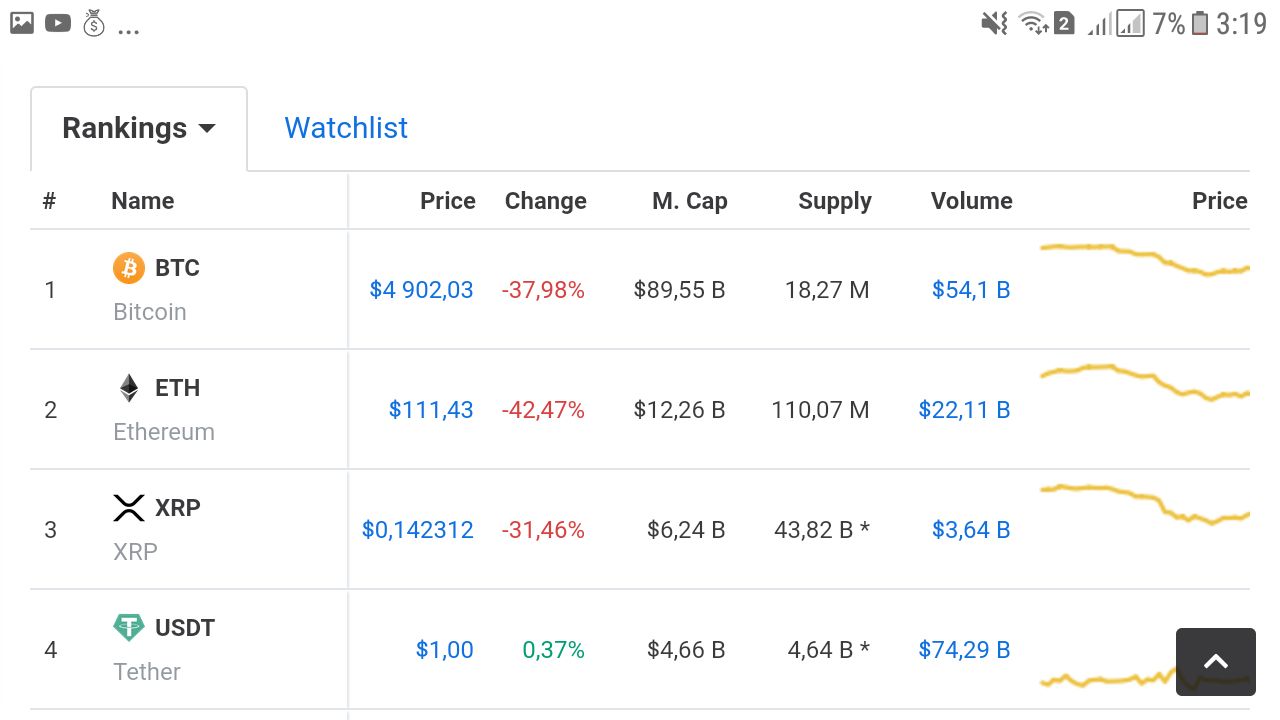The height and width of the screenshot is (720, 1280).
Task: Open the XRP ticker link
Action: (x=178, y=508)
